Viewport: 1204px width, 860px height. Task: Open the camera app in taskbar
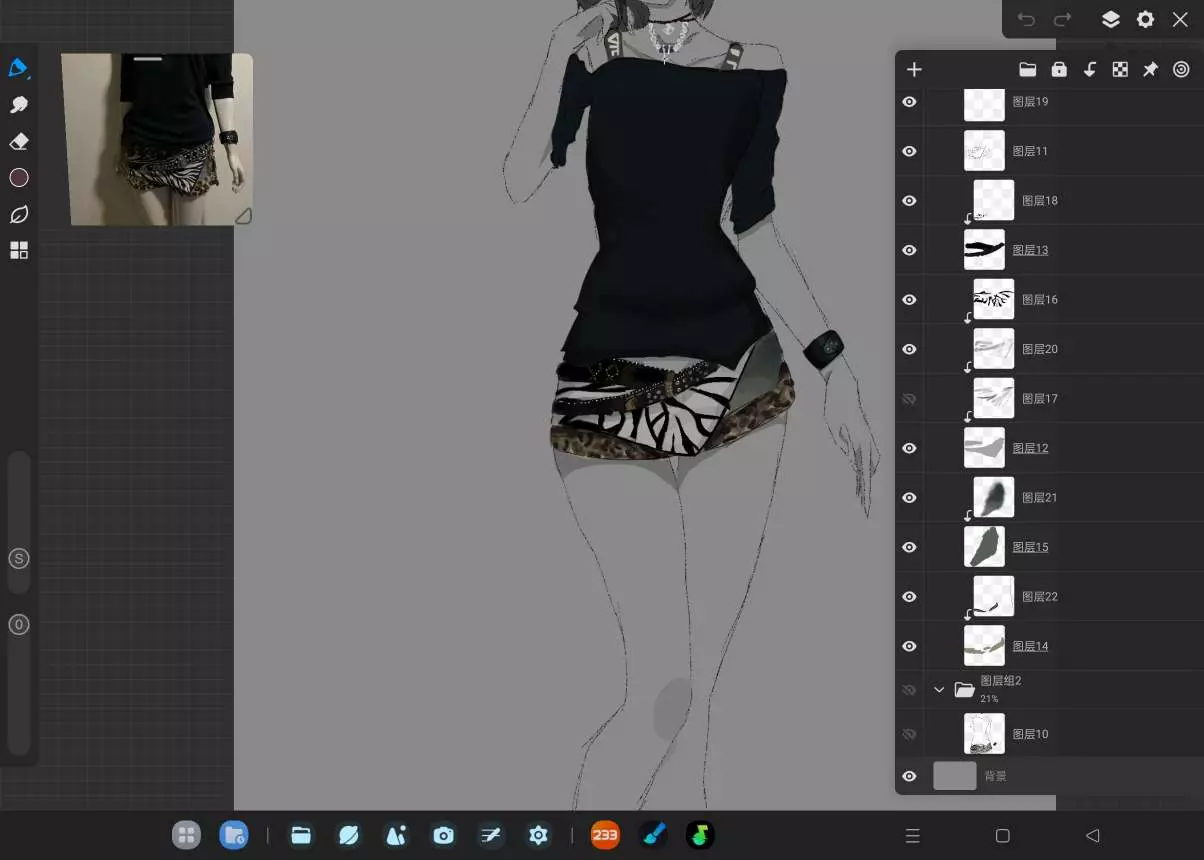click(x=443, y=835)
